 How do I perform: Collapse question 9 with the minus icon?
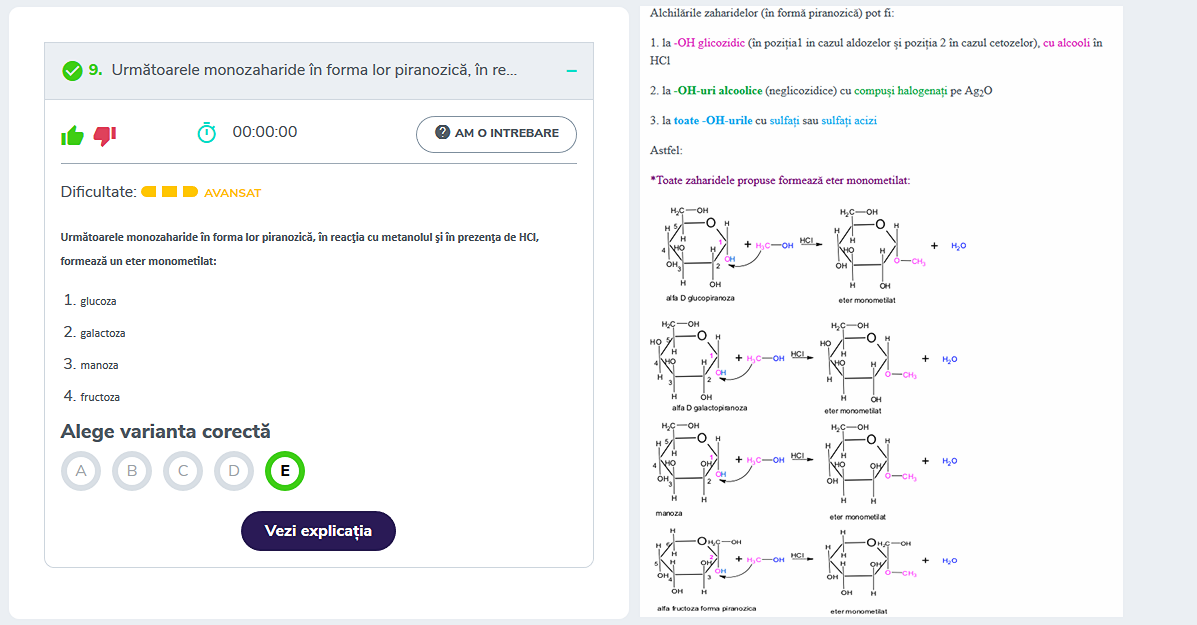click(572, 71)
